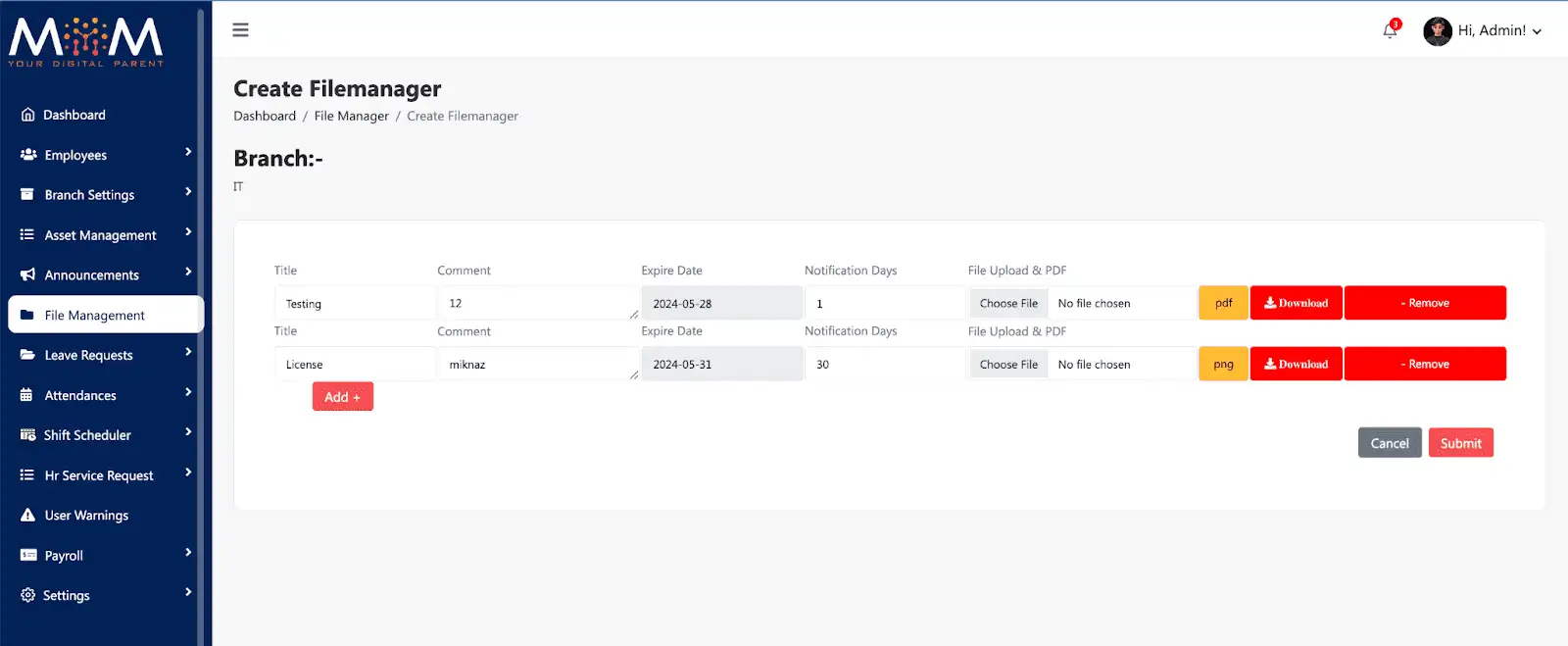Download the License row file
The width and height of the screenshot is (1568, 646).
(1296, 364)
